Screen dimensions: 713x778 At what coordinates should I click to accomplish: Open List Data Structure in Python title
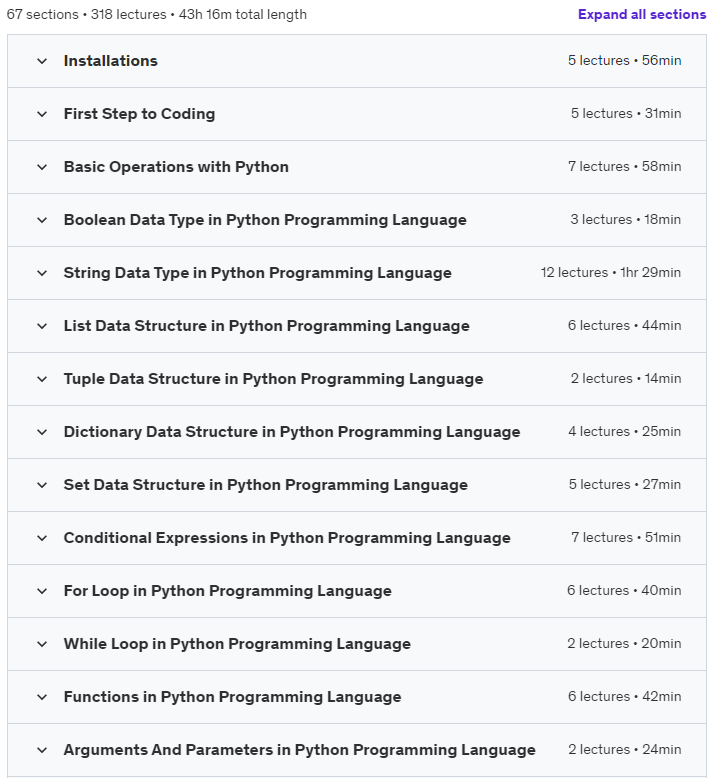pyautogui.click(x=266, y=326)
